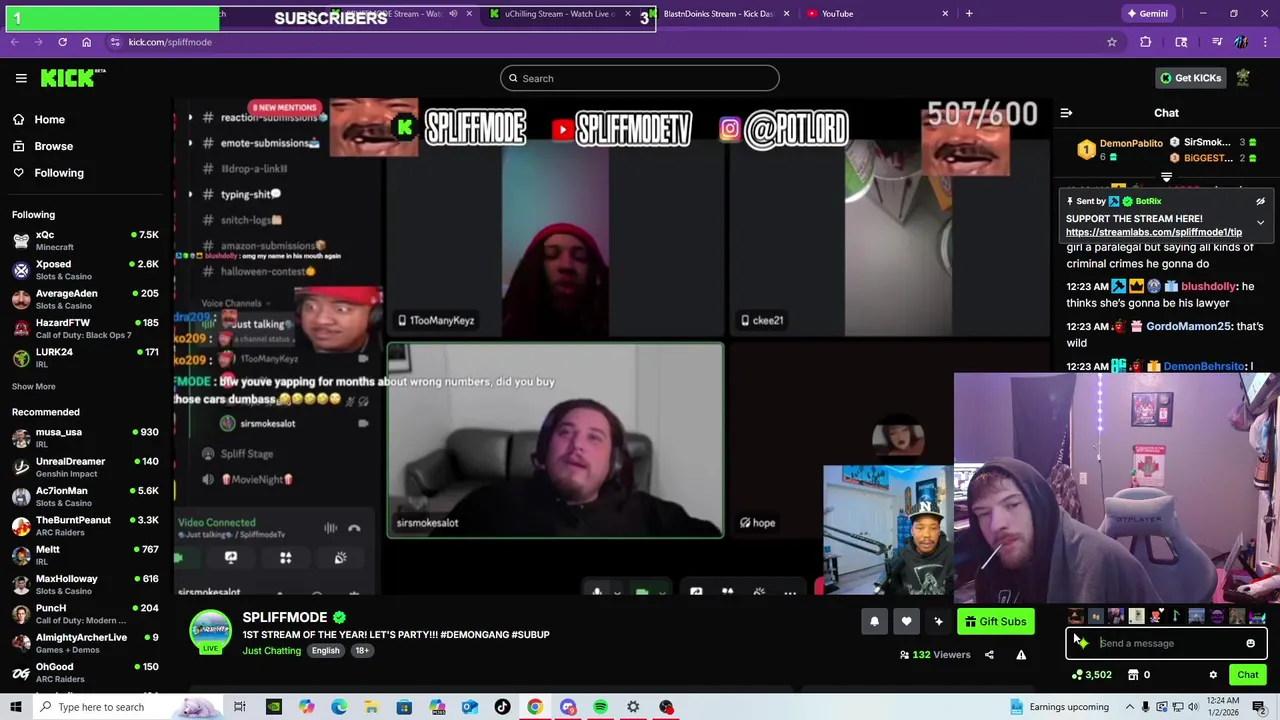Open TheBurntPeanut recommended channel
This screenshot has width=1280, height=720.
tap(85, 525)
